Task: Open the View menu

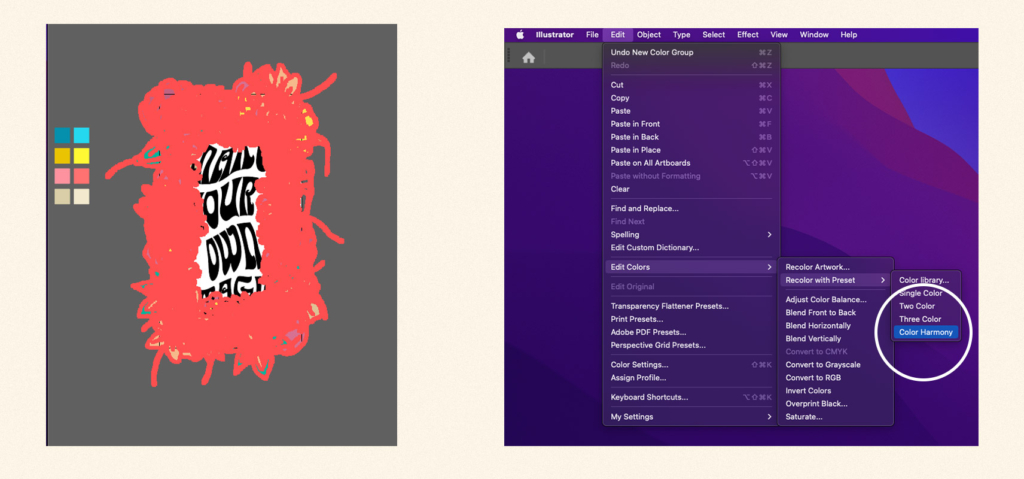Action: click(x=778, y=35)
